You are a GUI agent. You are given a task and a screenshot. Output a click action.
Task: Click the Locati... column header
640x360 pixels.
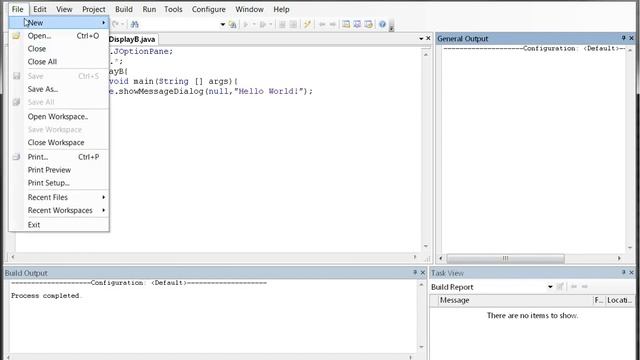(x=620, y=300)
